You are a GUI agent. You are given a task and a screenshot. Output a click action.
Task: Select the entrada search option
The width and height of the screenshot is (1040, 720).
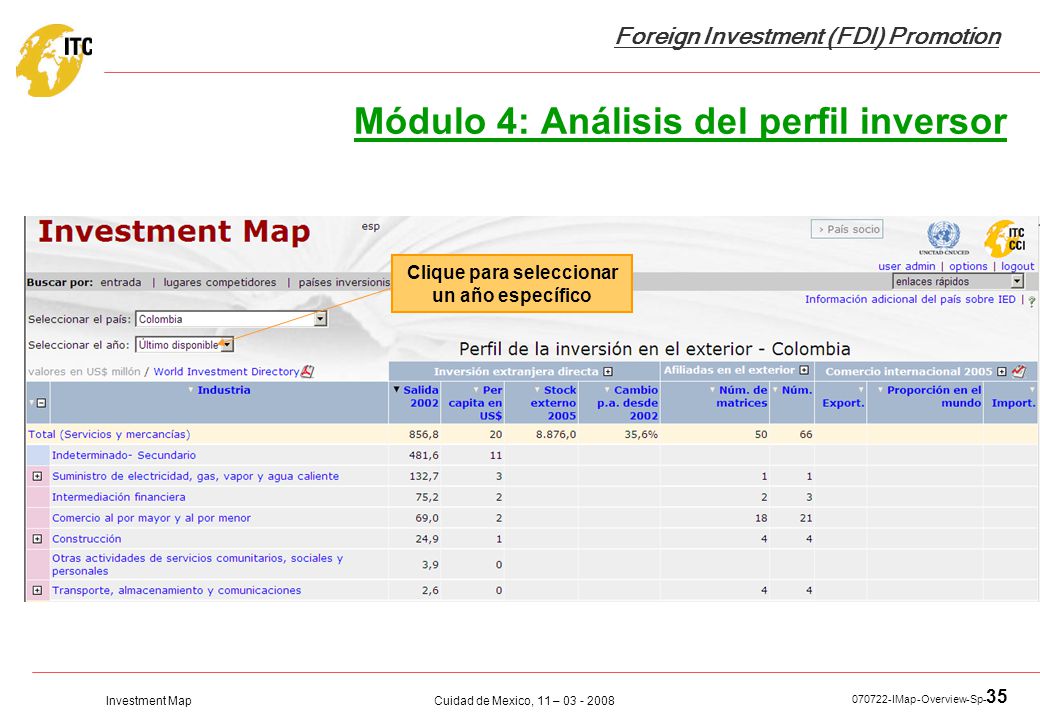click(x=121, y=282)
